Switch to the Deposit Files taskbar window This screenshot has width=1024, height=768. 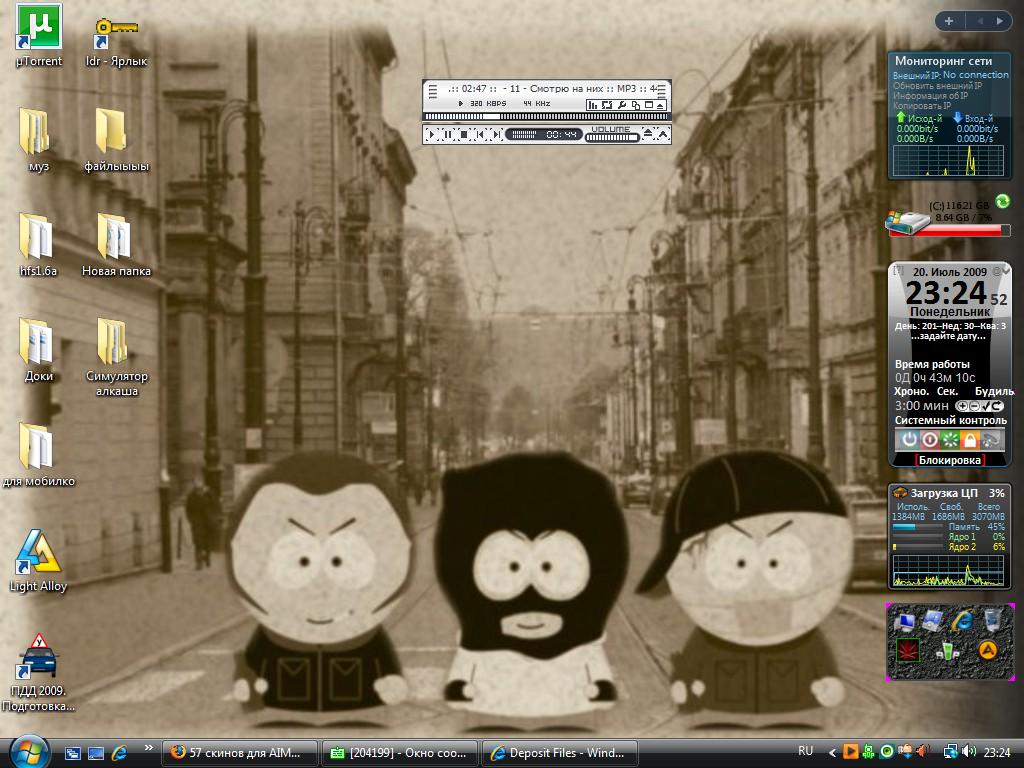click(x=560, y=753)
